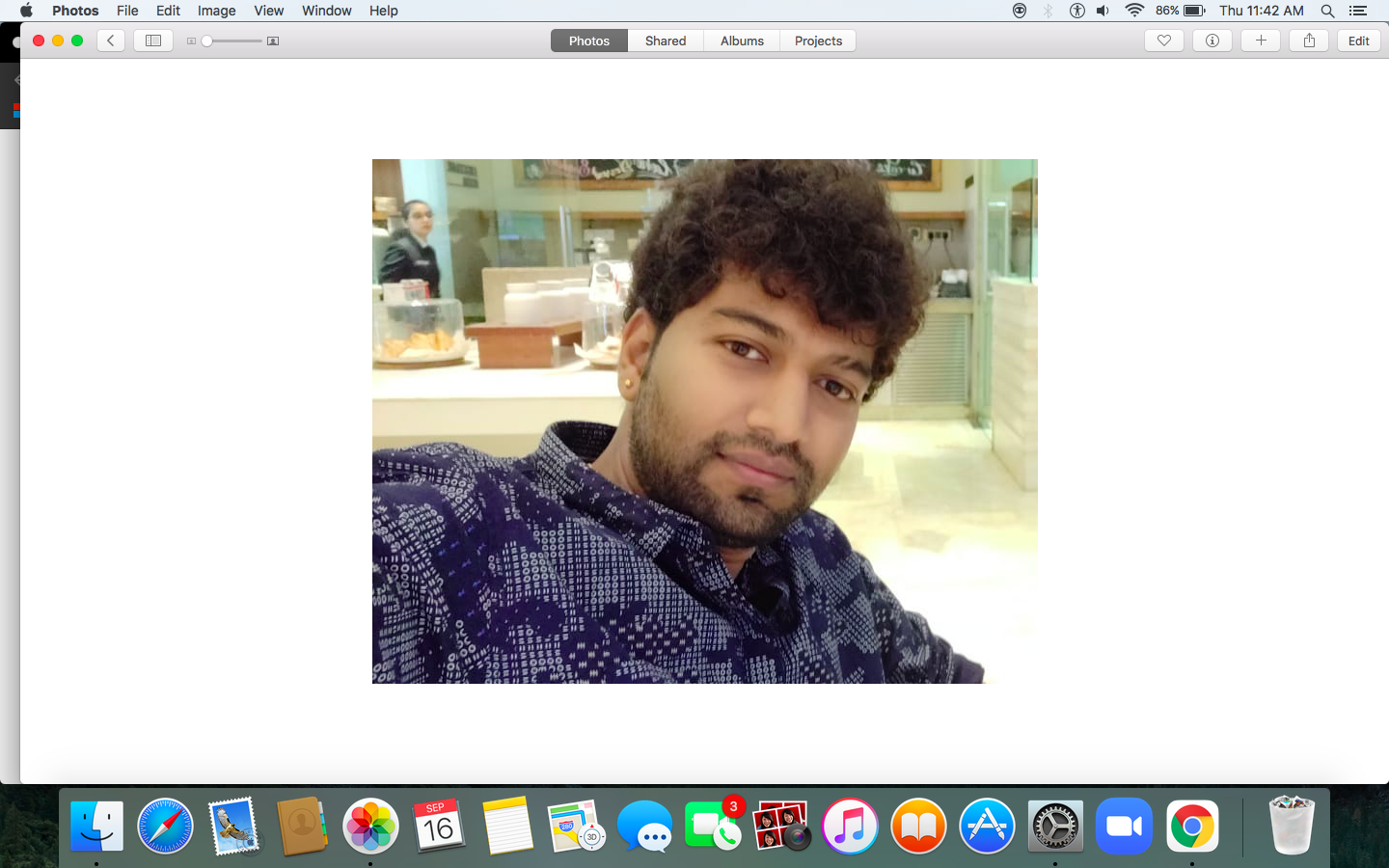Viewport: 1389px width, 868px height.
Task: Open the photo info panel
Action: click(1212, 41)
